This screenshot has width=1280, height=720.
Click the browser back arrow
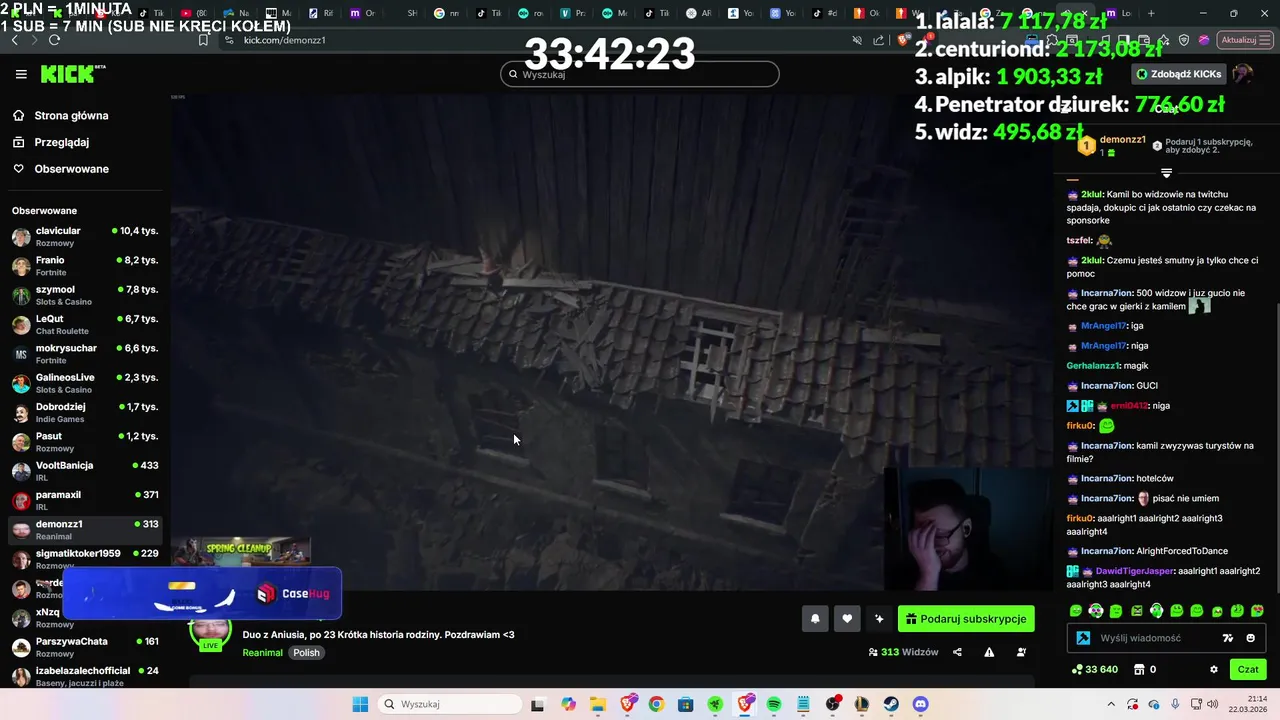(15, 40)
